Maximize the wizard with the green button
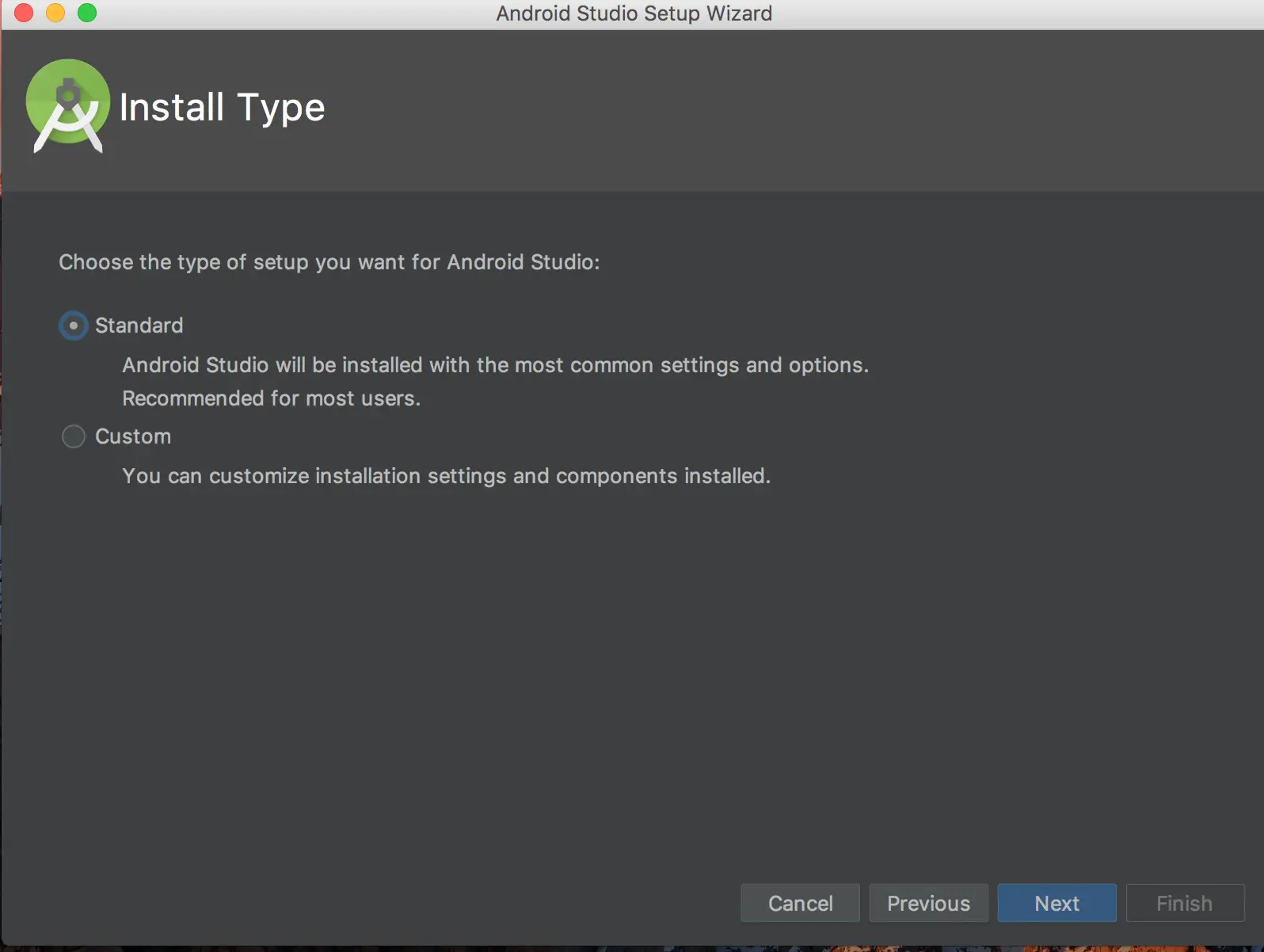The width and height of the screenshot is (1264, 952). [x=87, y=13]
